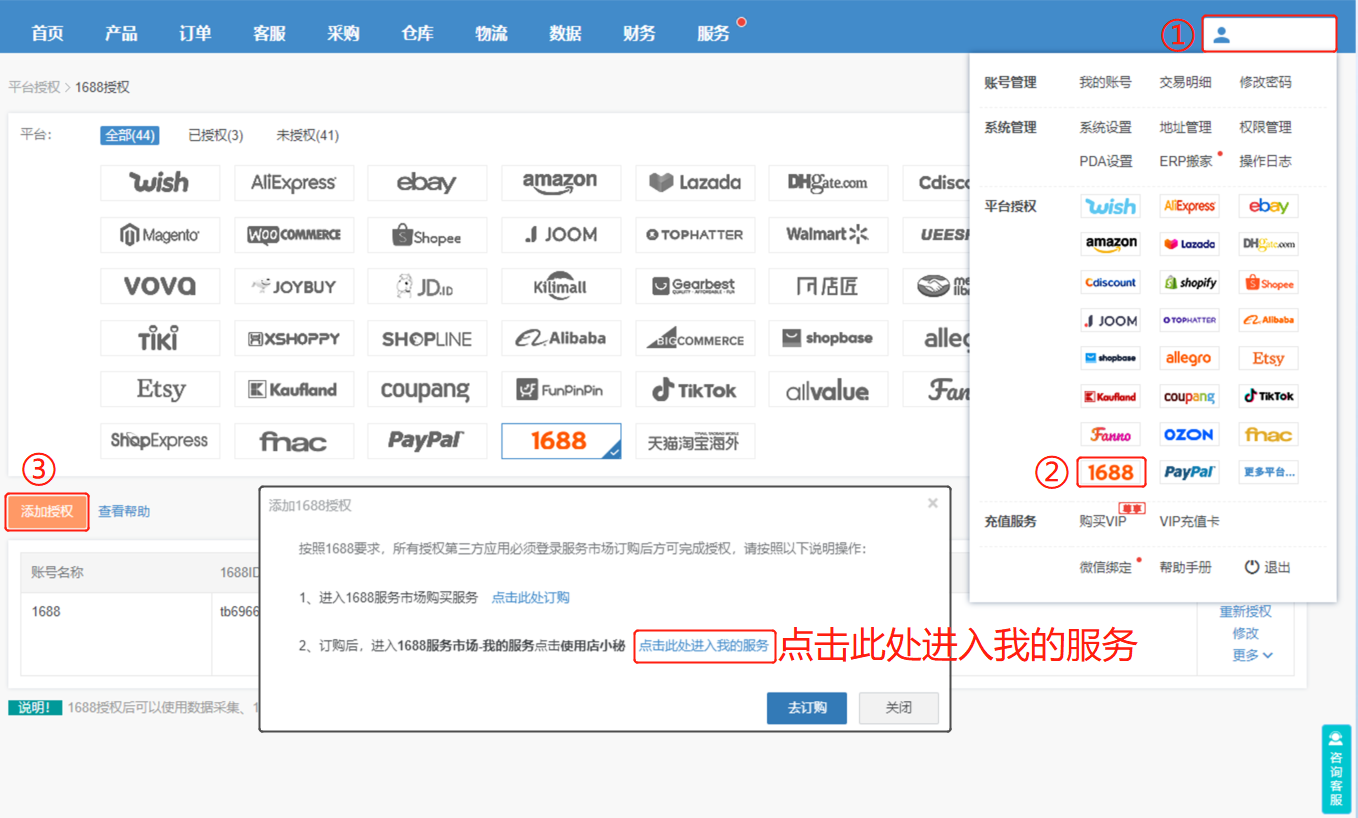Open the 财务 nav menu

[x=639, y=33]
